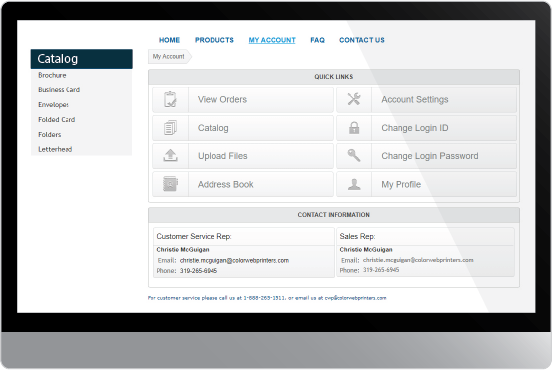The height and width of the screenshot is (370, 552).
Task: Click the Customer Service Rep: heading
Action: click(x=194, y=237)
